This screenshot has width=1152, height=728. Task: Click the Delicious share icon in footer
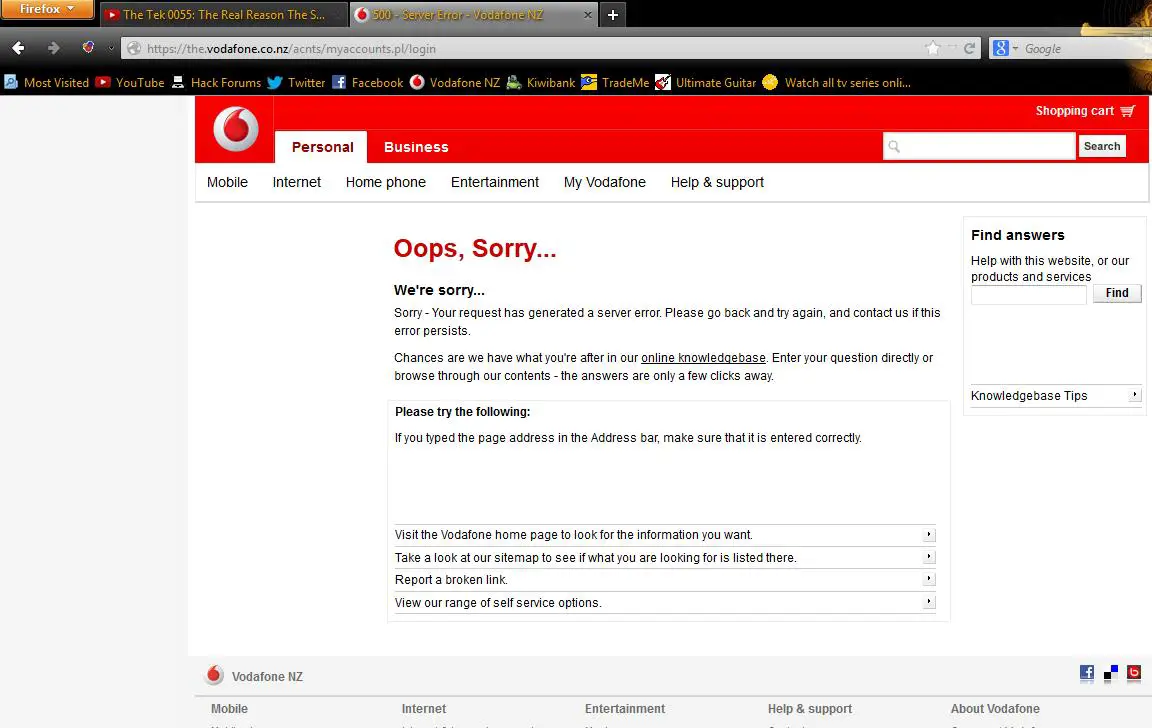point(1110,672)
